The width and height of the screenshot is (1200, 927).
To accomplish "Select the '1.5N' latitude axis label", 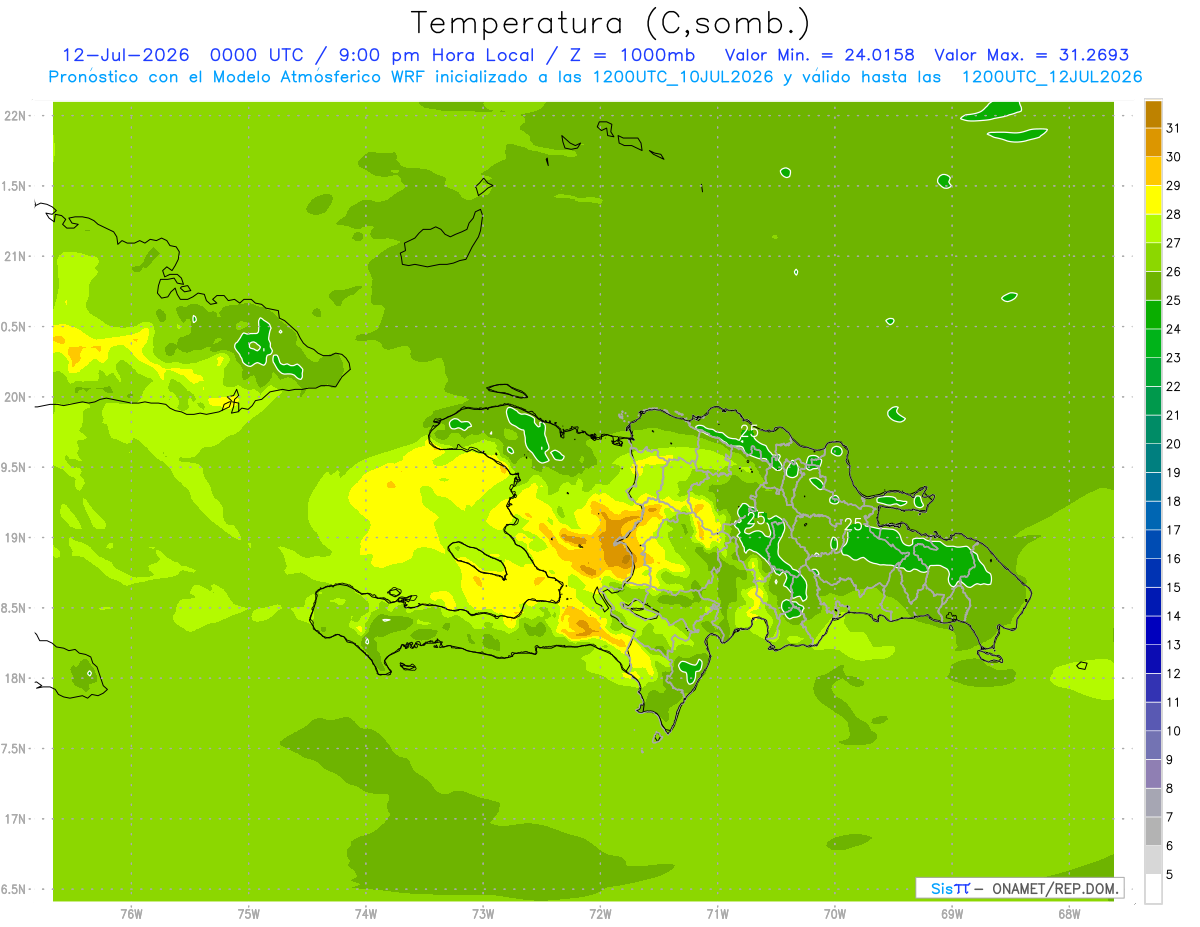I will (x=15, y=187).
